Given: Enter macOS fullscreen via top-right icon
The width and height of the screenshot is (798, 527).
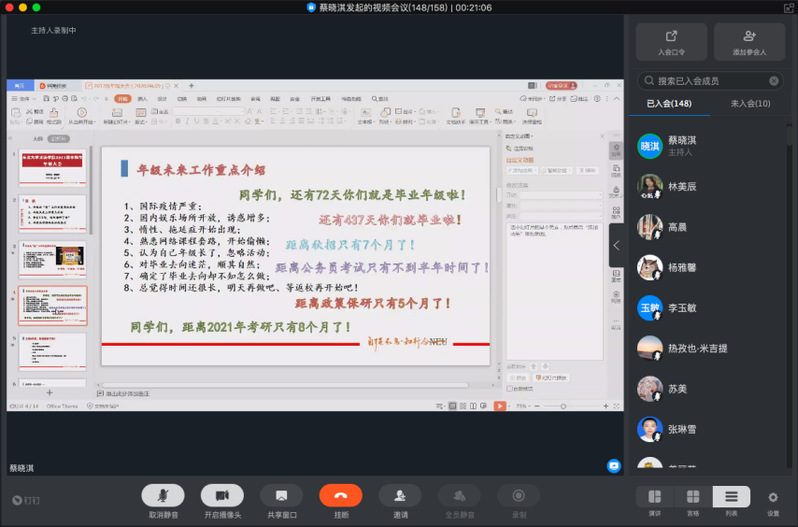Looking at the screenshot, I should (789, 8).
